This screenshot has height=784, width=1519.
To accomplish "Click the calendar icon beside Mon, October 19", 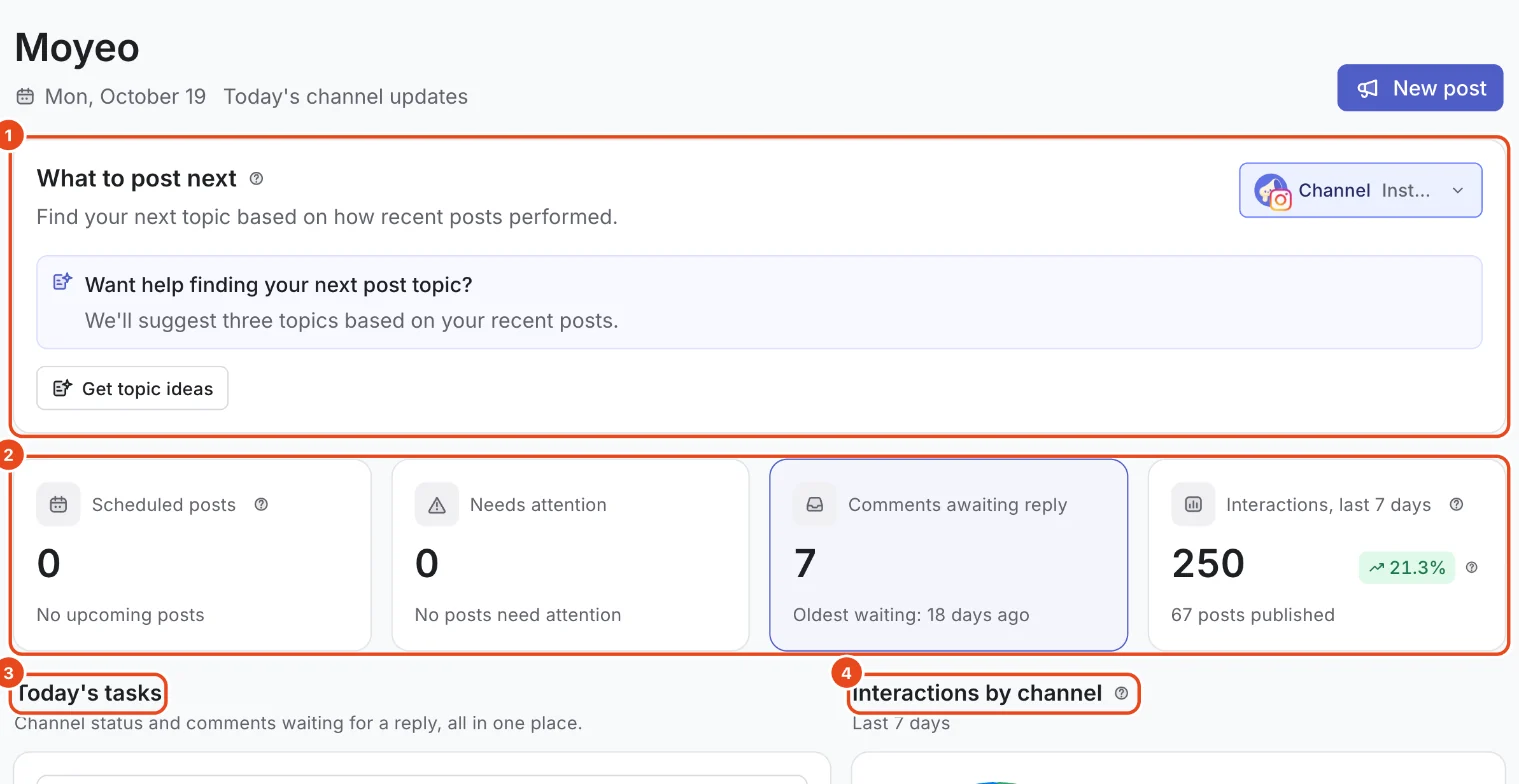I will click(25, 97).
